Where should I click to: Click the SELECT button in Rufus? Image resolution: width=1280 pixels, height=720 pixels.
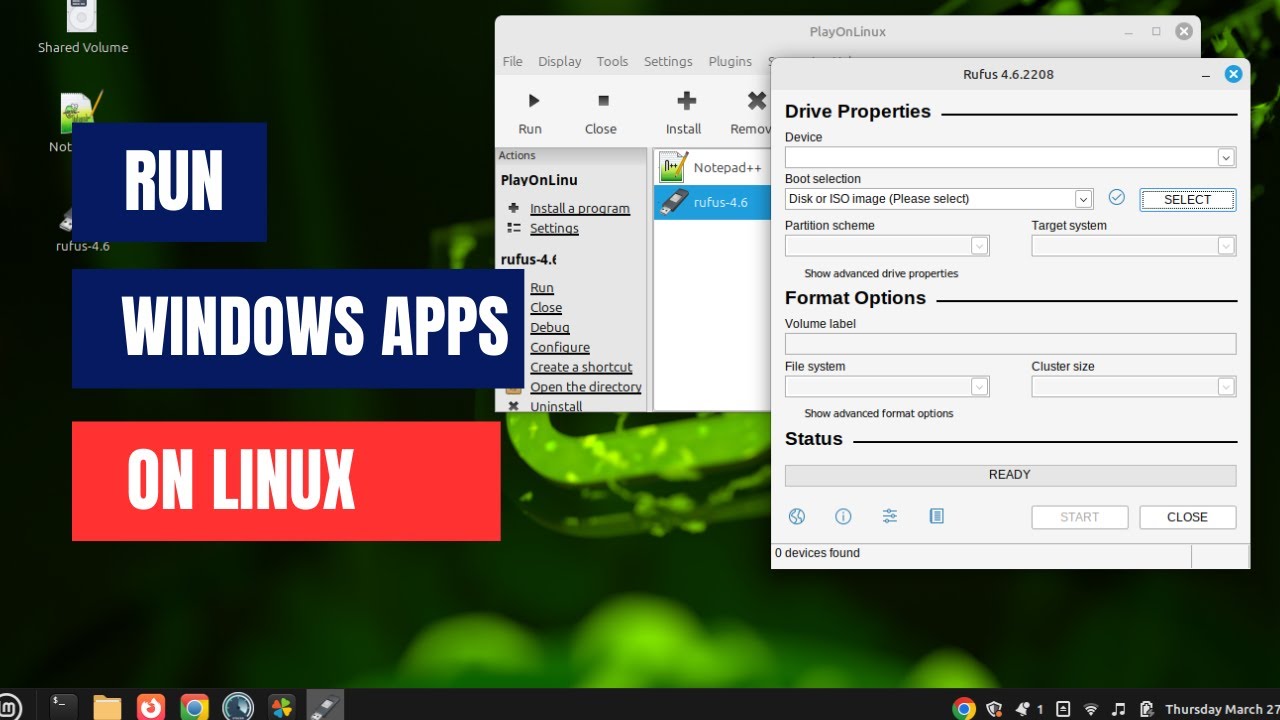click(x=1188, y=199)
